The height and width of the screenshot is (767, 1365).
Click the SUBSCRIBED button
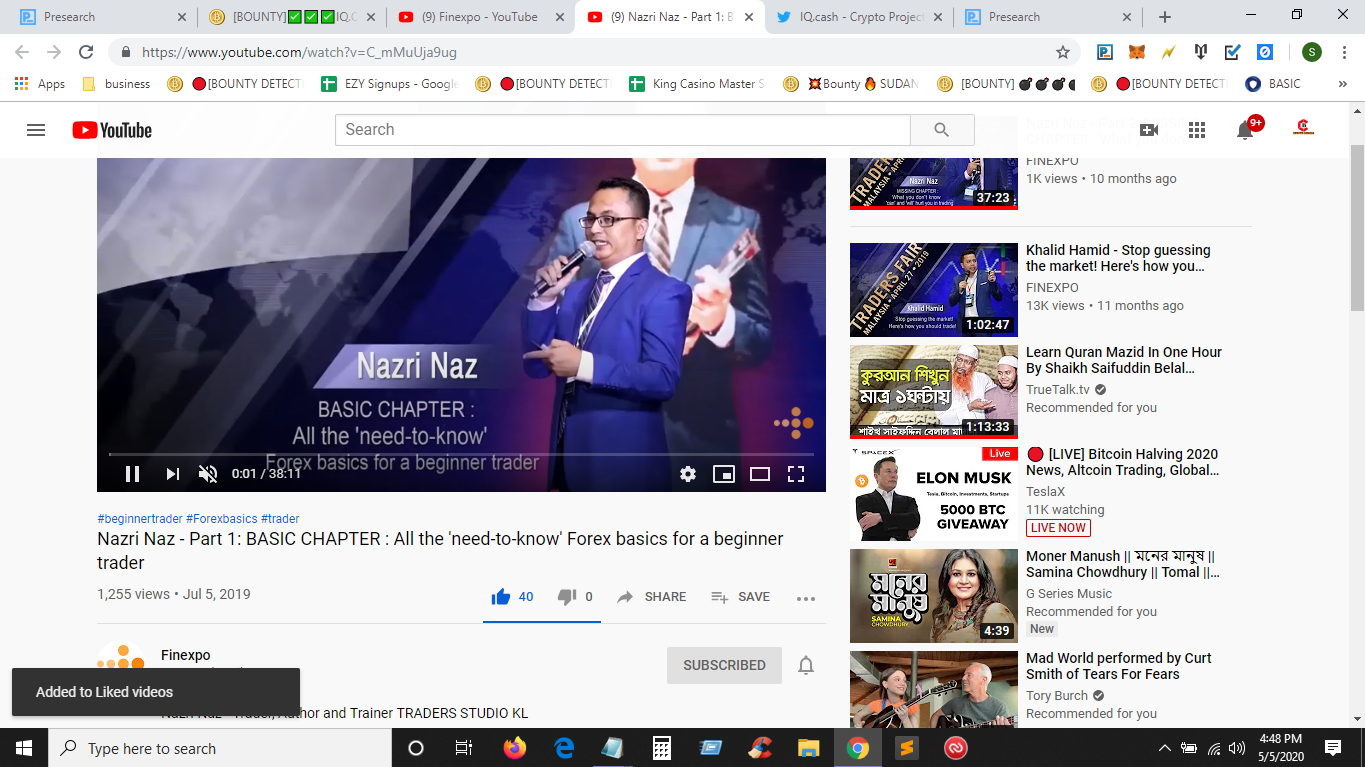click(x=724, y=665)
